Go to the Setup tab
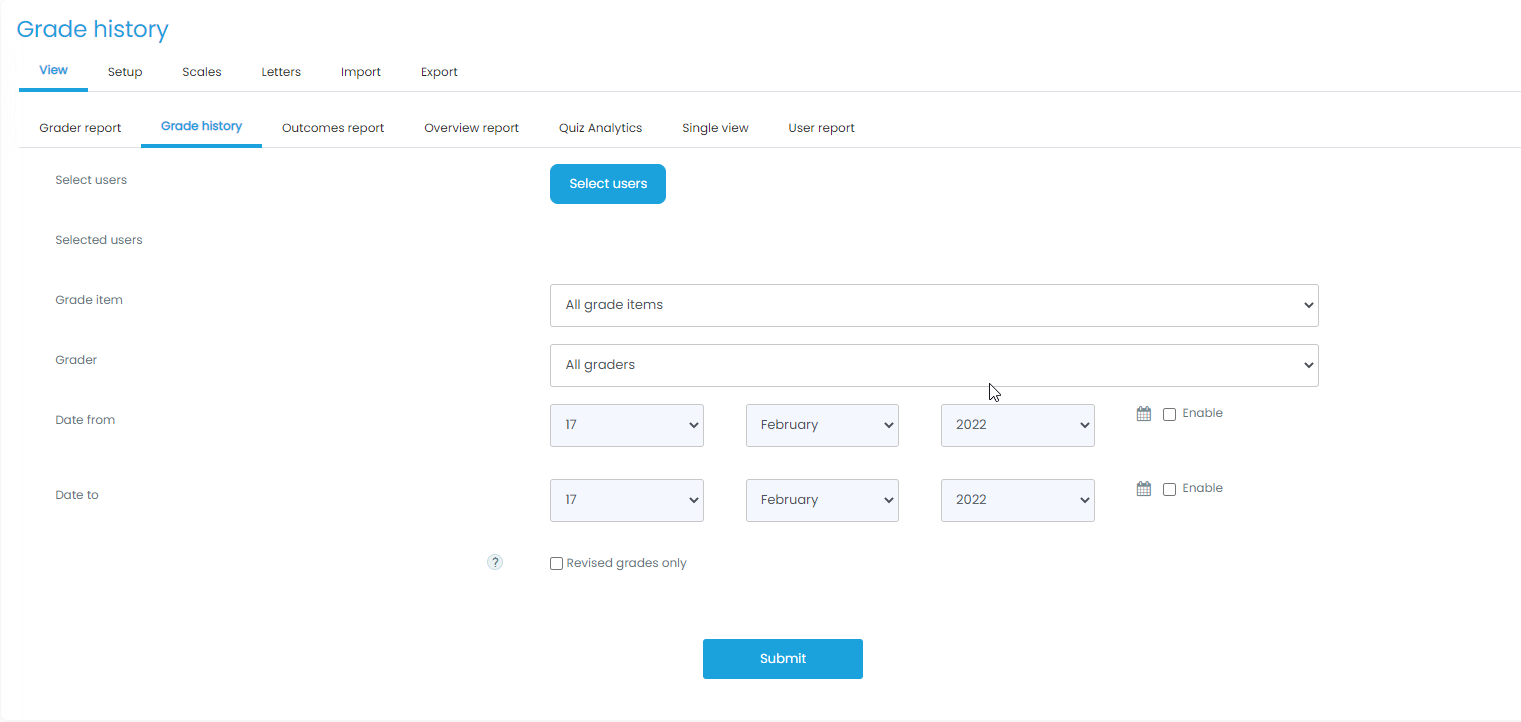 pos(125,72)
